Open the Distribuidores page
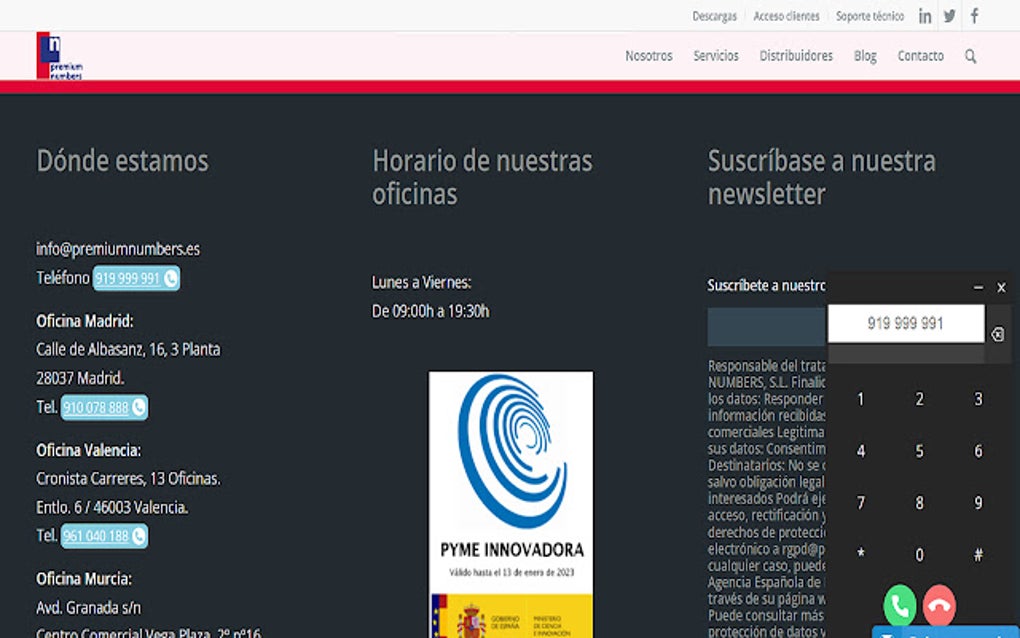This screenshot has width=1020, height=638. [795, 56]
